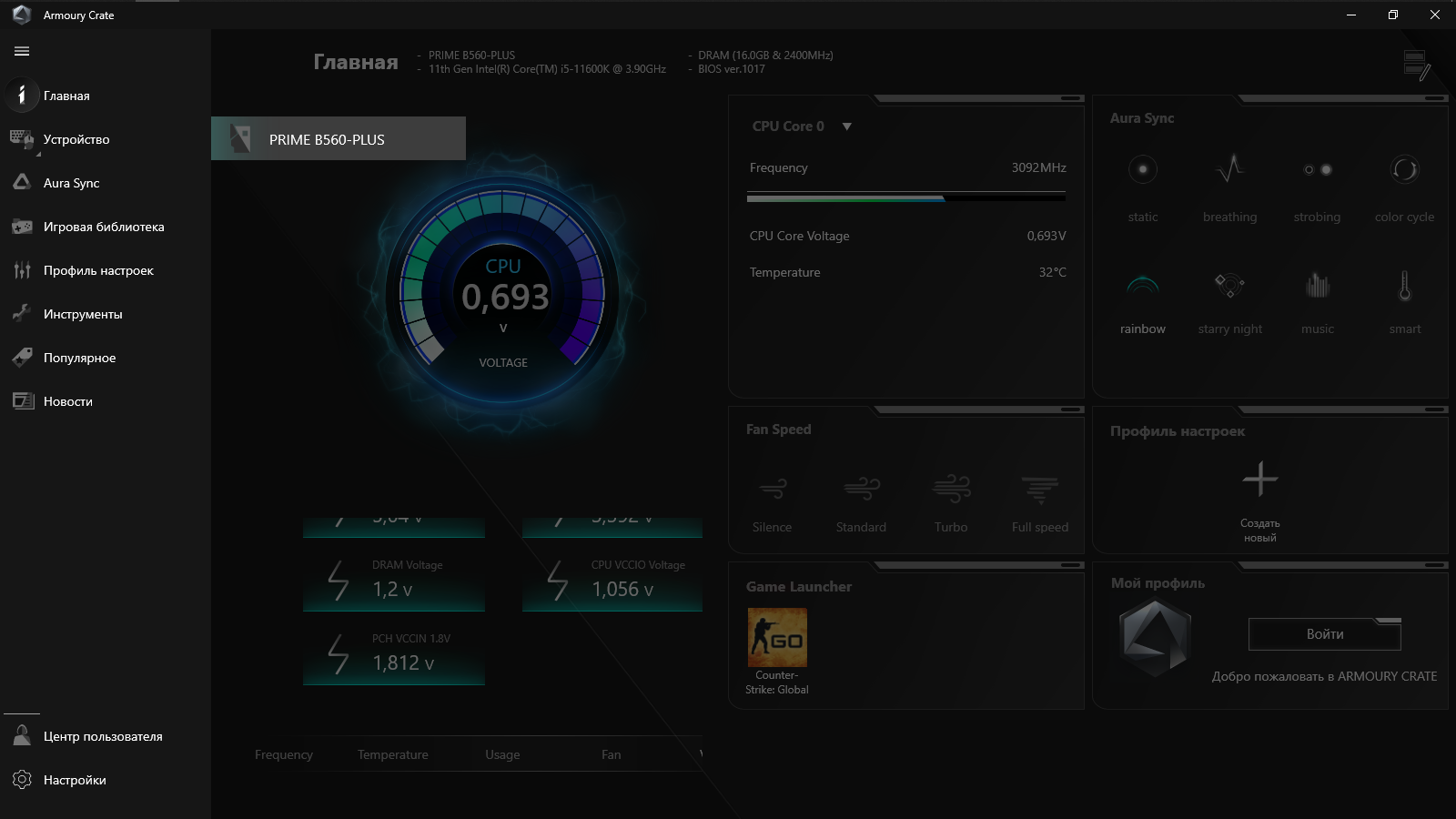
Task: Go to Aura Sync in sidebar
Action: [x=106, y=183]
